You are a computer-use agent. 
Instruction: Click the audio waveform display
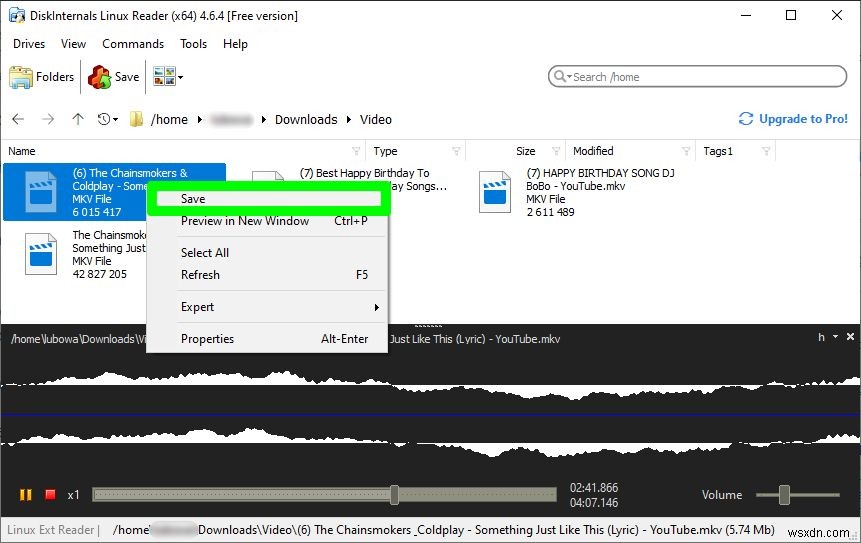point(430,415)
